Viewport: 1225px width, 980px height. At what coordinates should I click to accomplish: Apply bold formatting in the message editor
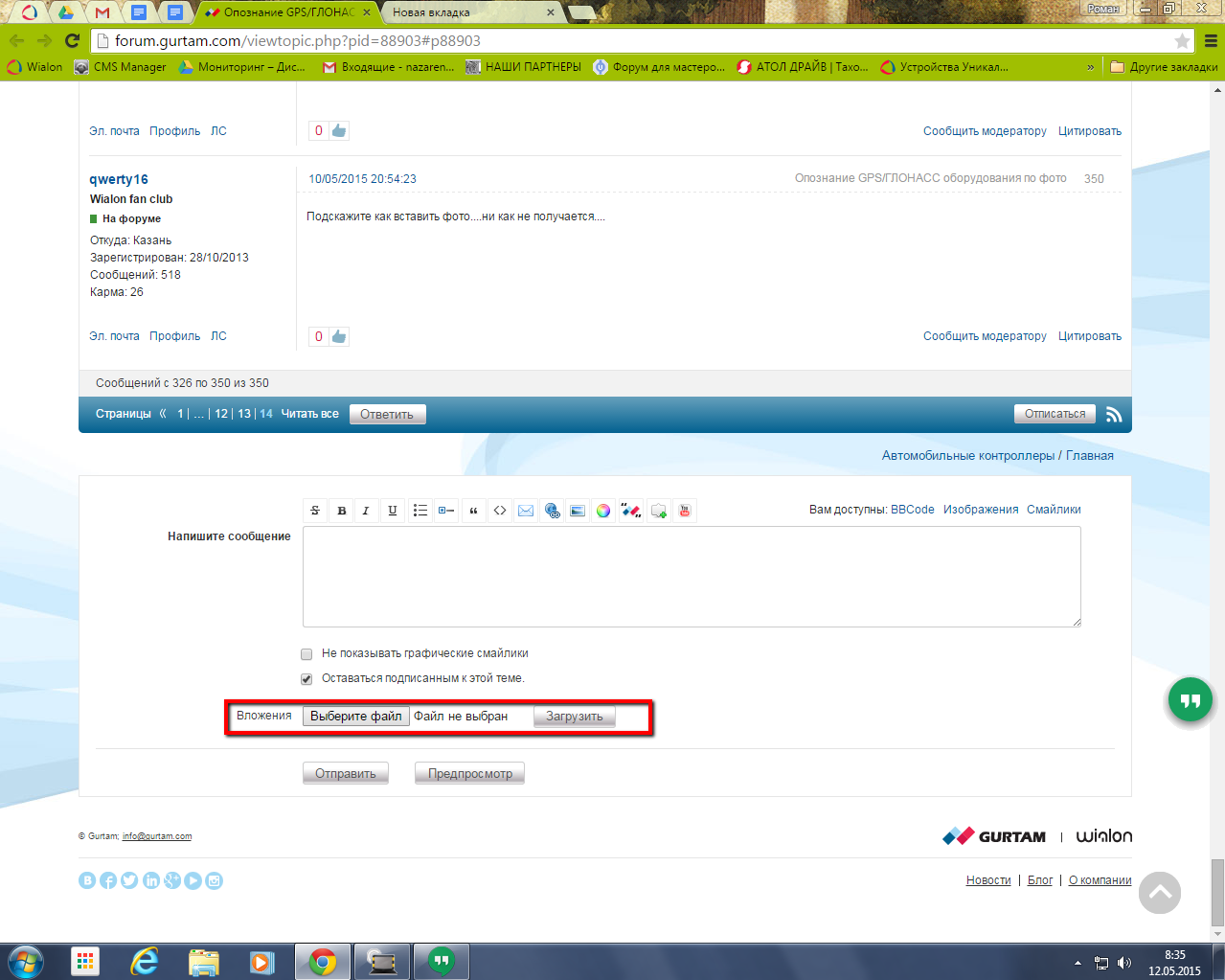(x=342, y=511)
